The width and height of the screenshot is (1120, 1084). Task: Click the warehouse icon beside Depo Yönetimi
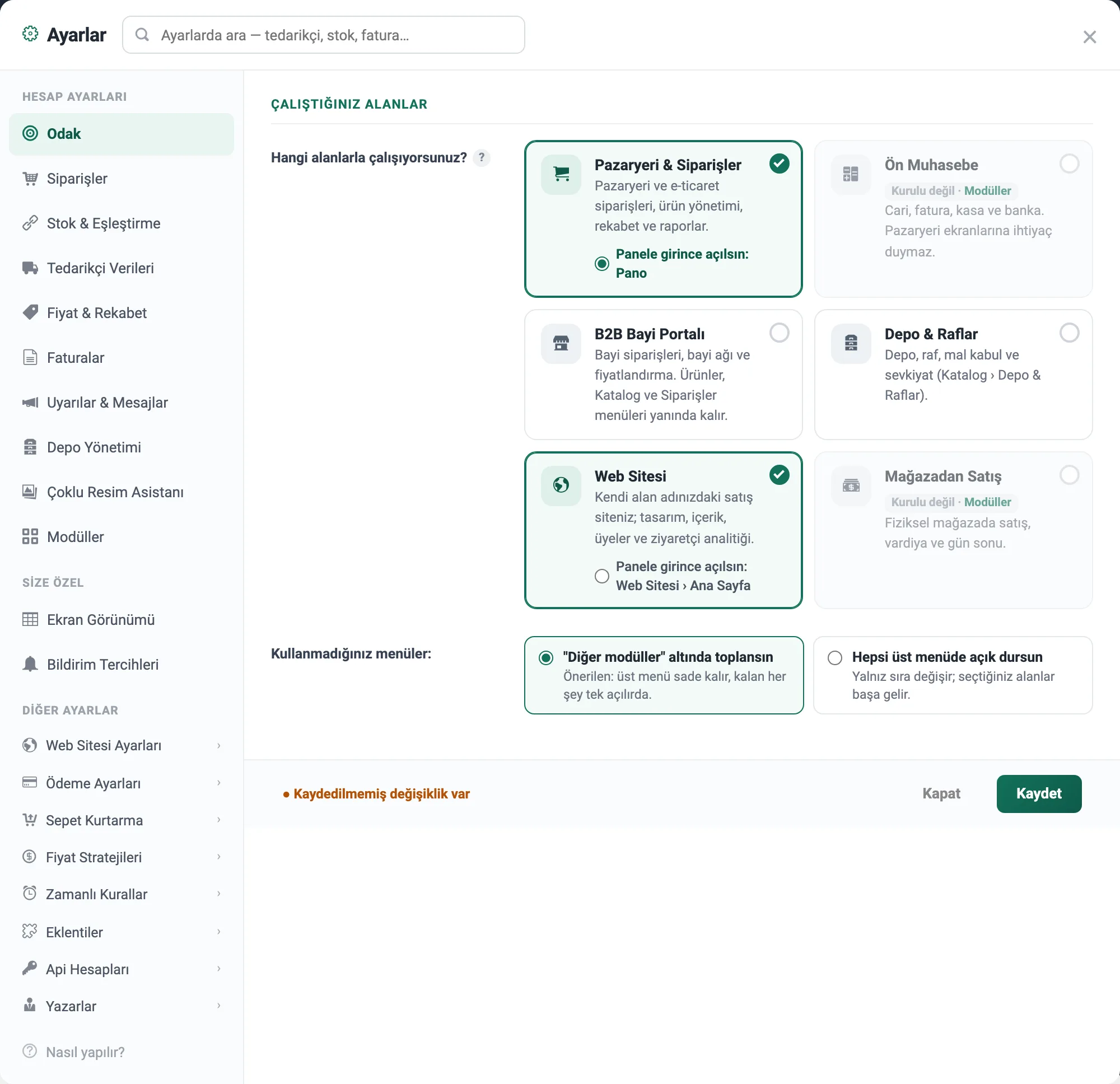click(30, 447)
